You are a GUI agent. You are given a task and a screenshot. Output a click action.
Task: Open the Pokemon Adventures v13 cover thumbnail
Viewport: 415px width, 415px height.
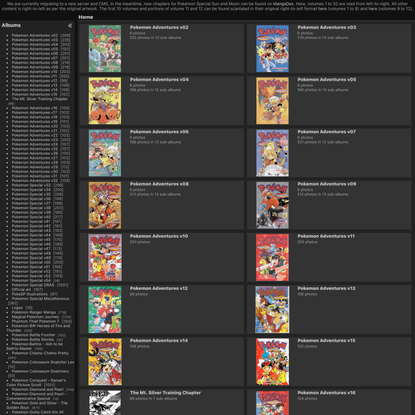(272, 310)
